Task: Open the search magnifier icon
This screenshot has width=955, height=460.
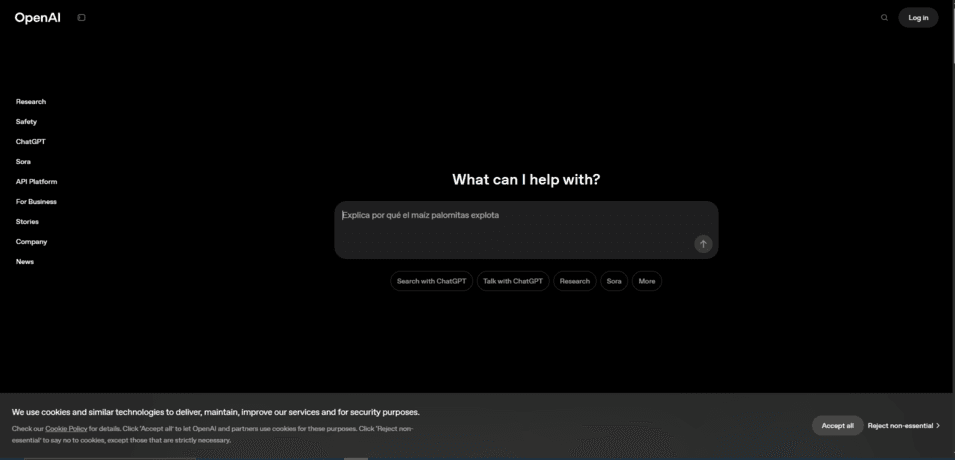Action: point(884,18)
